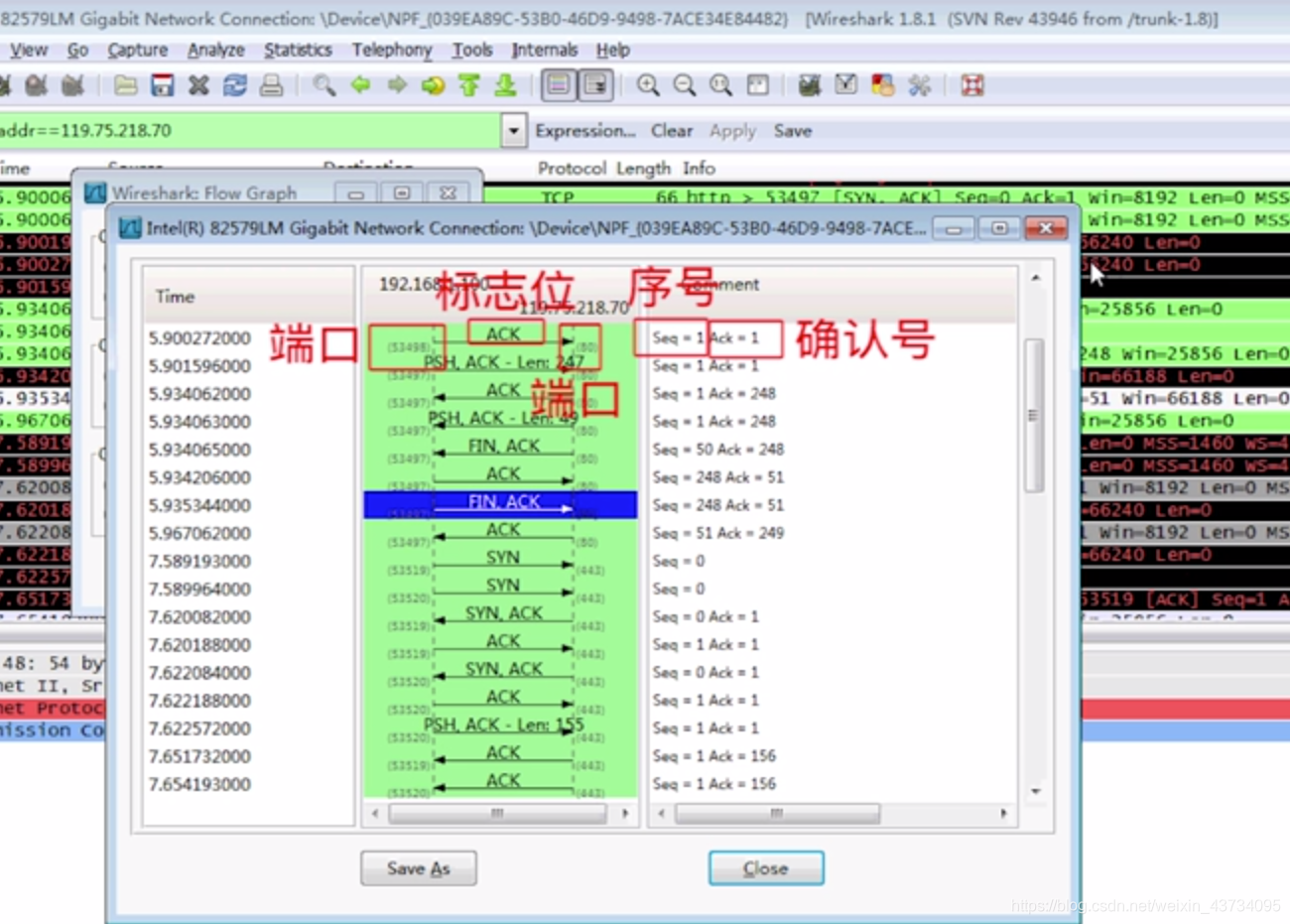Screen dimensions: 1290x924
Task: Click Save As in flow graph dialog
Action: 419,868
